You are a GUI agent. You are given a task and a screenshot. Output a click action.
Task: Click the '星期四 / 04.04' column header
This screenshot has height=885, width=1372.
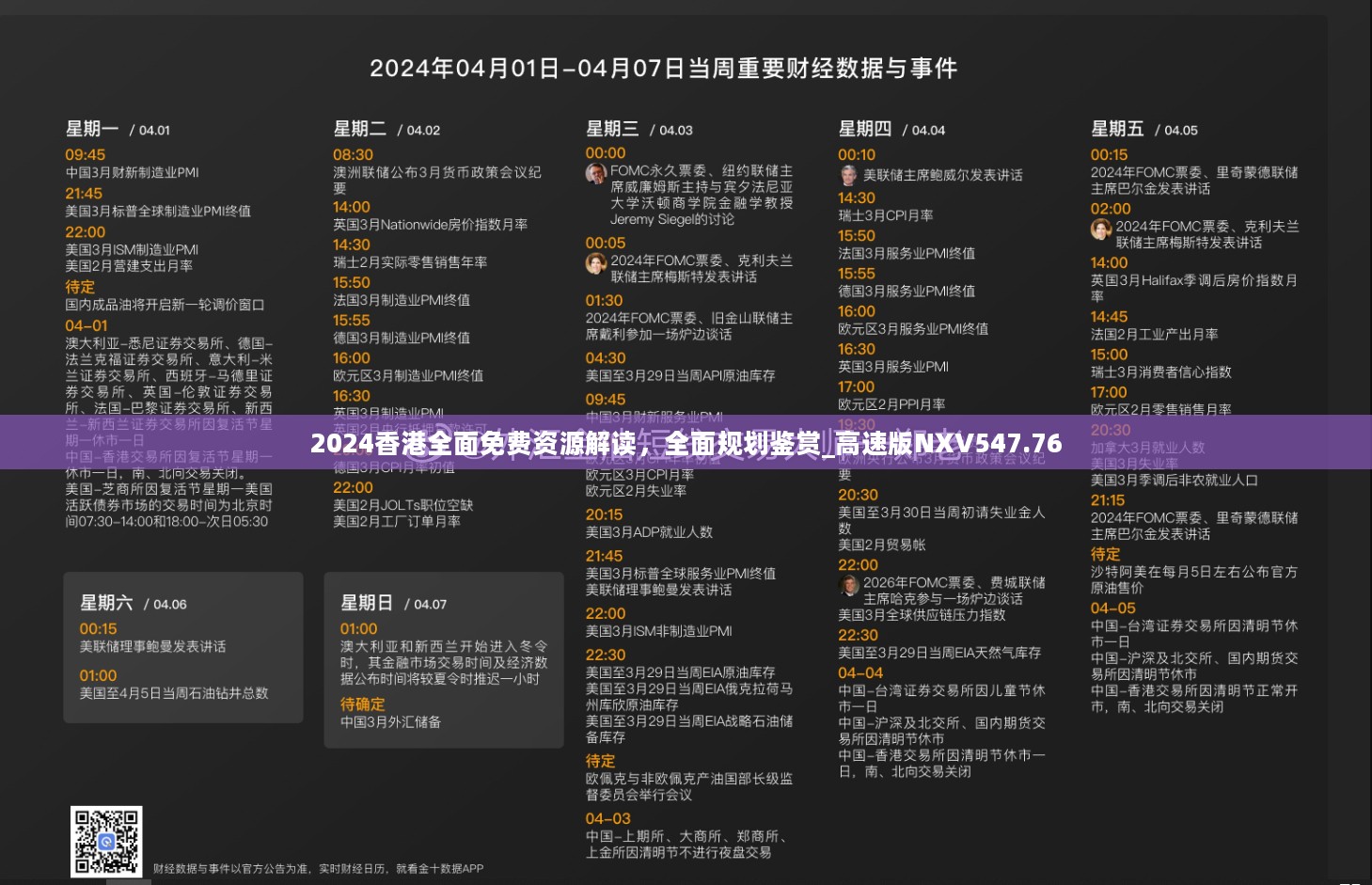(x=891, y=130)
